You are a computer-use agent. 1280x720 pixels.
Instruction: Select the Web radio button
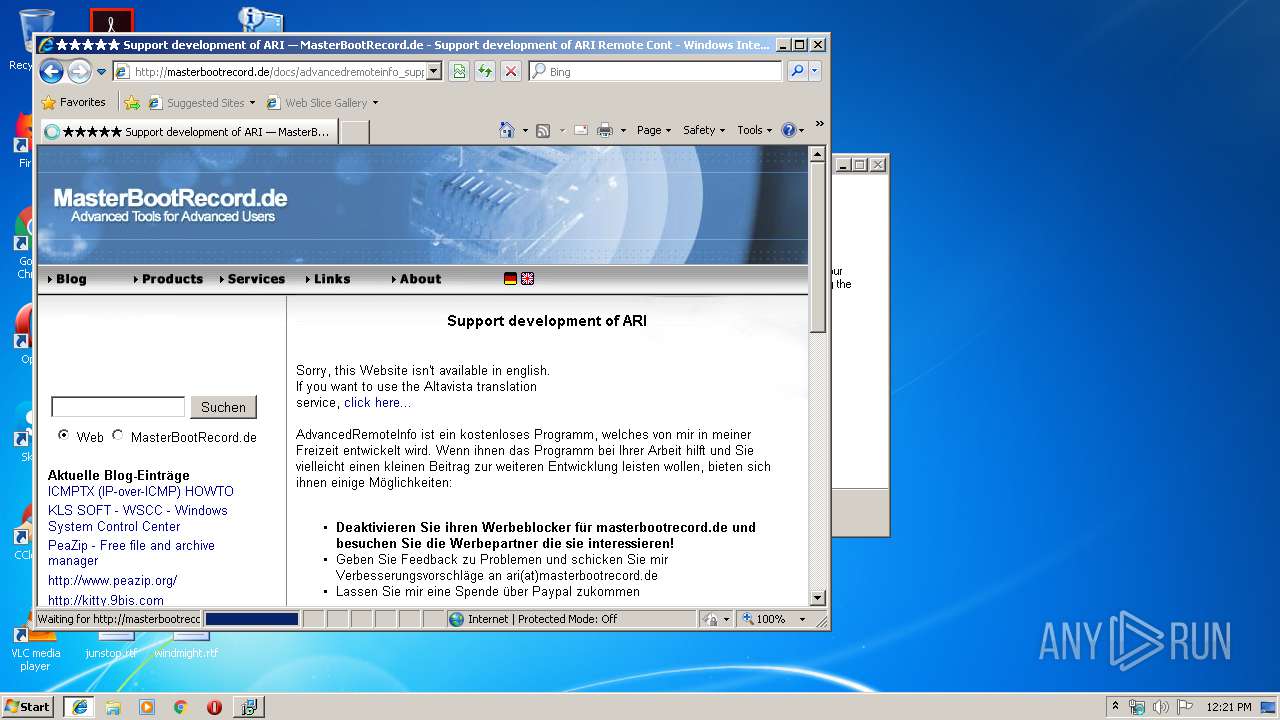(64, 435)
